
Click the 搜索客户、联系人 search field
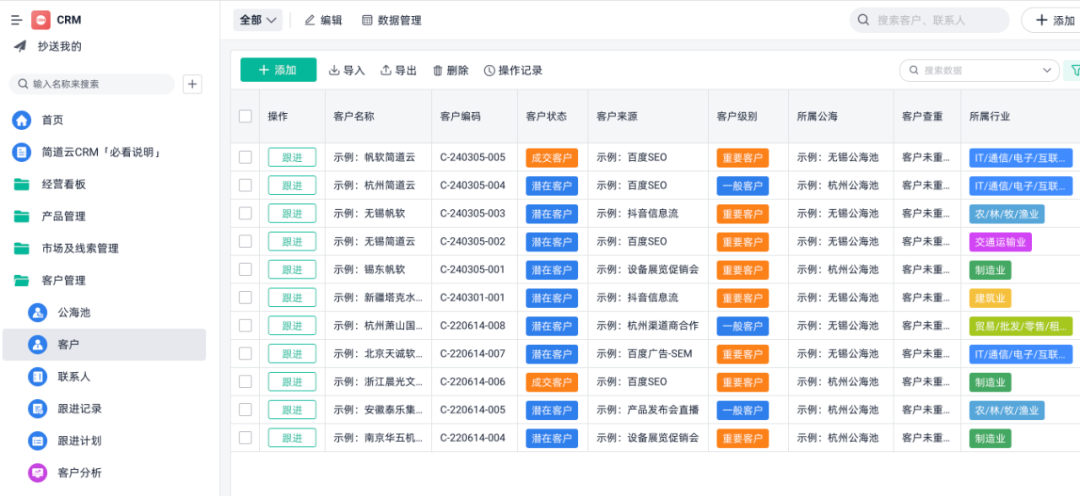(935, 20)
